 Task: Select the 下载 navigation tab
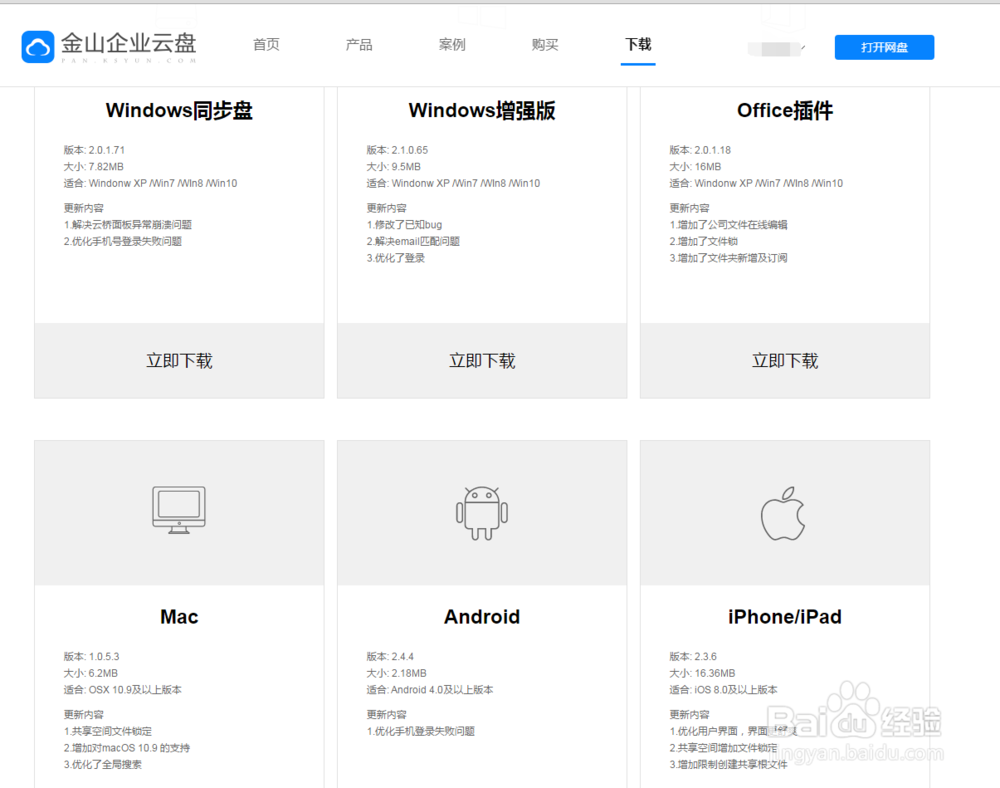638,45
